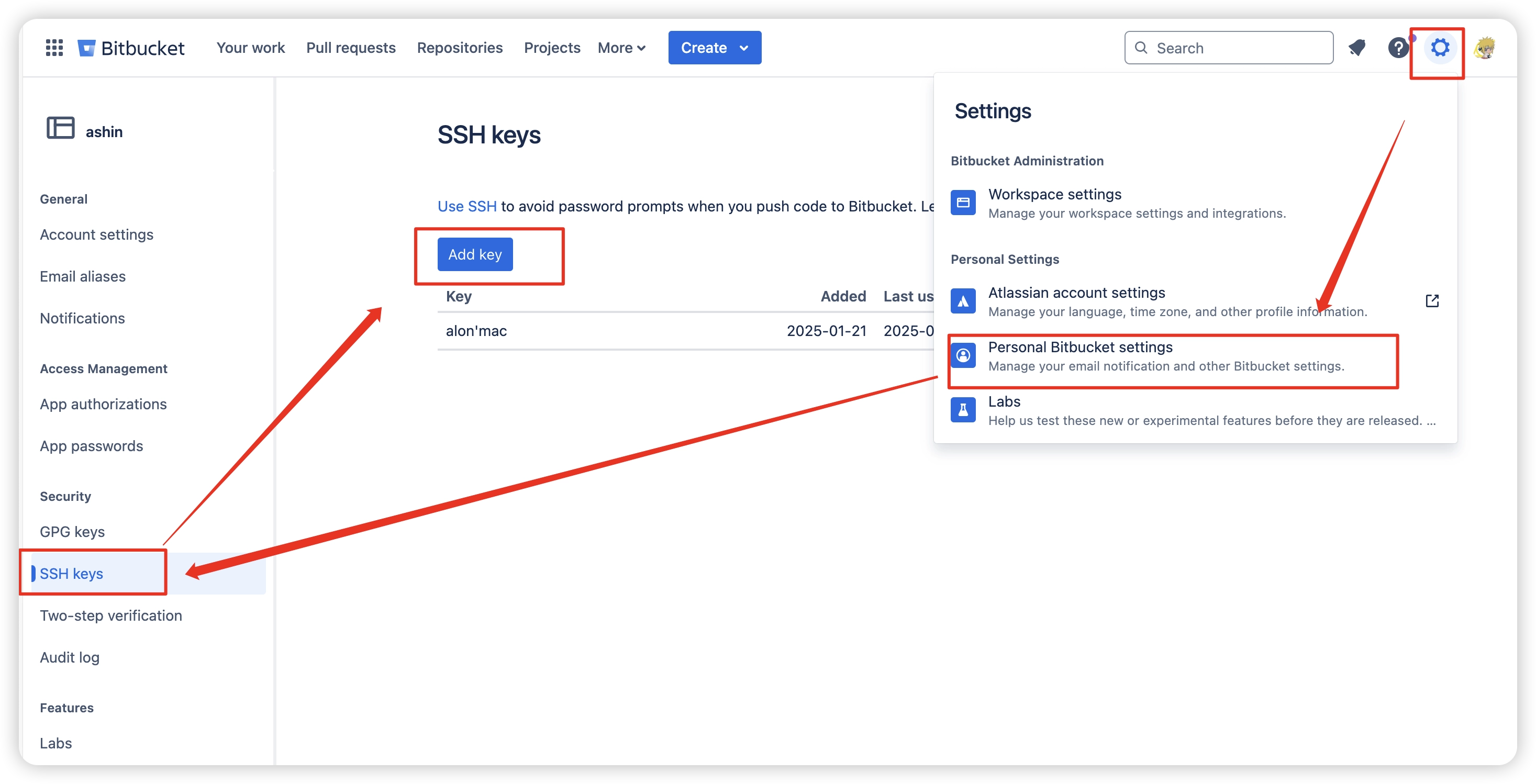Click the Bitbucket logo
1536x784 pixels.
pos(131,48)
